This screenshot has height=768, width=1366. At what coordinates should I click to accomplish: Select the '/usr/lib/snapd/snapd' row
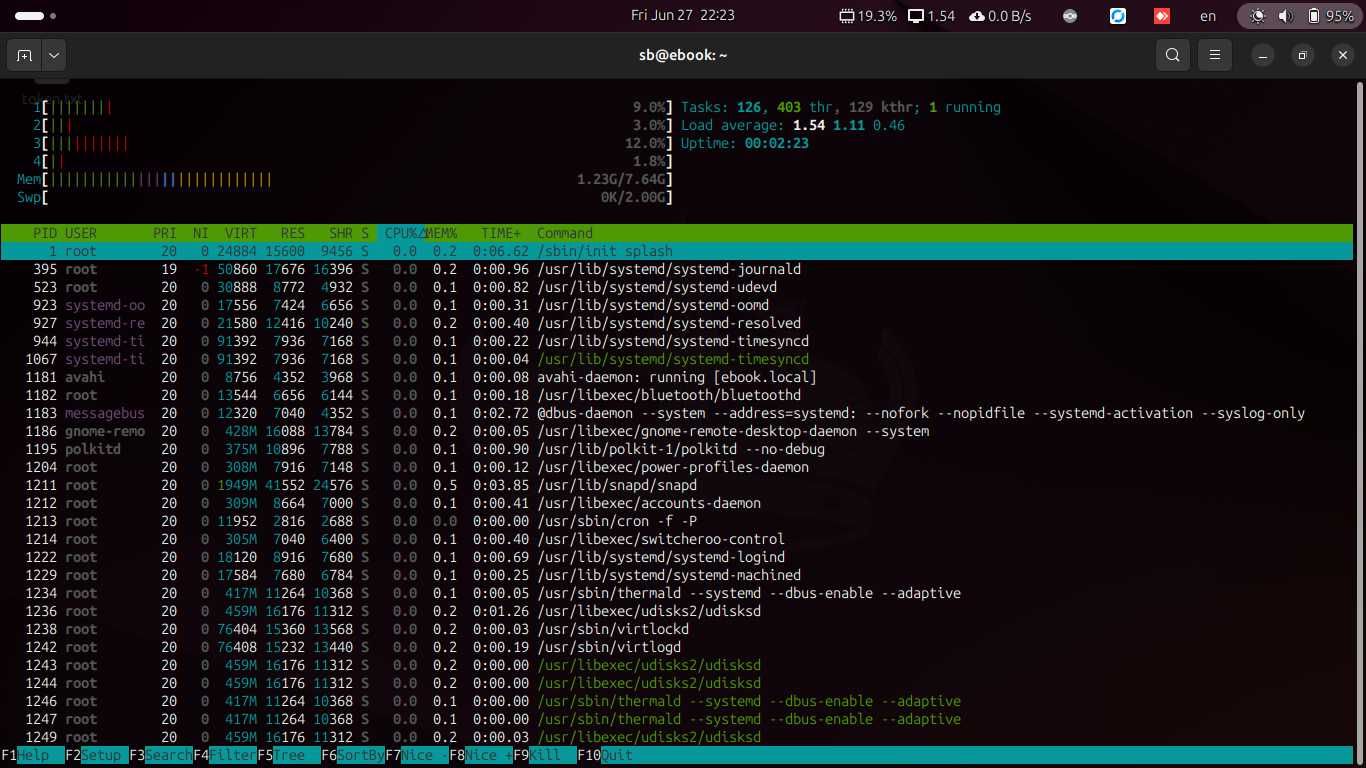click(x=677, y=485)
